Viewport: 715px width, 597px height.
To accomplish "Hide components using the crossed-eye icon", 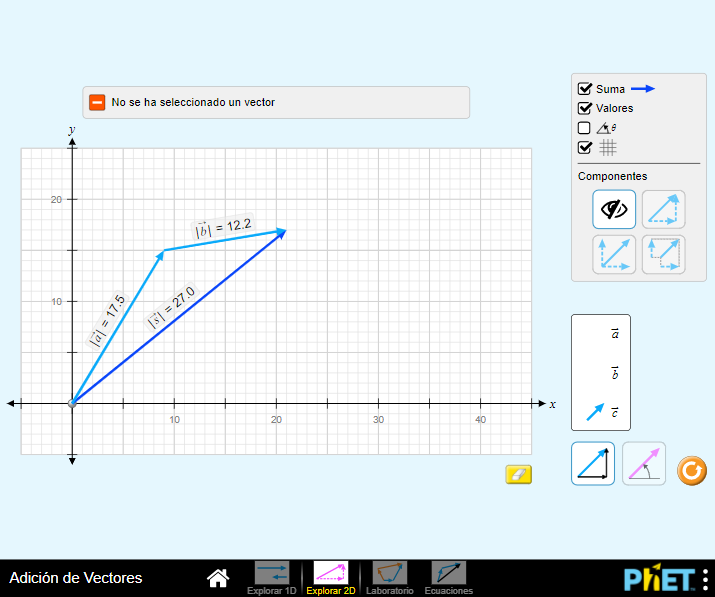I will click(614, 210).
